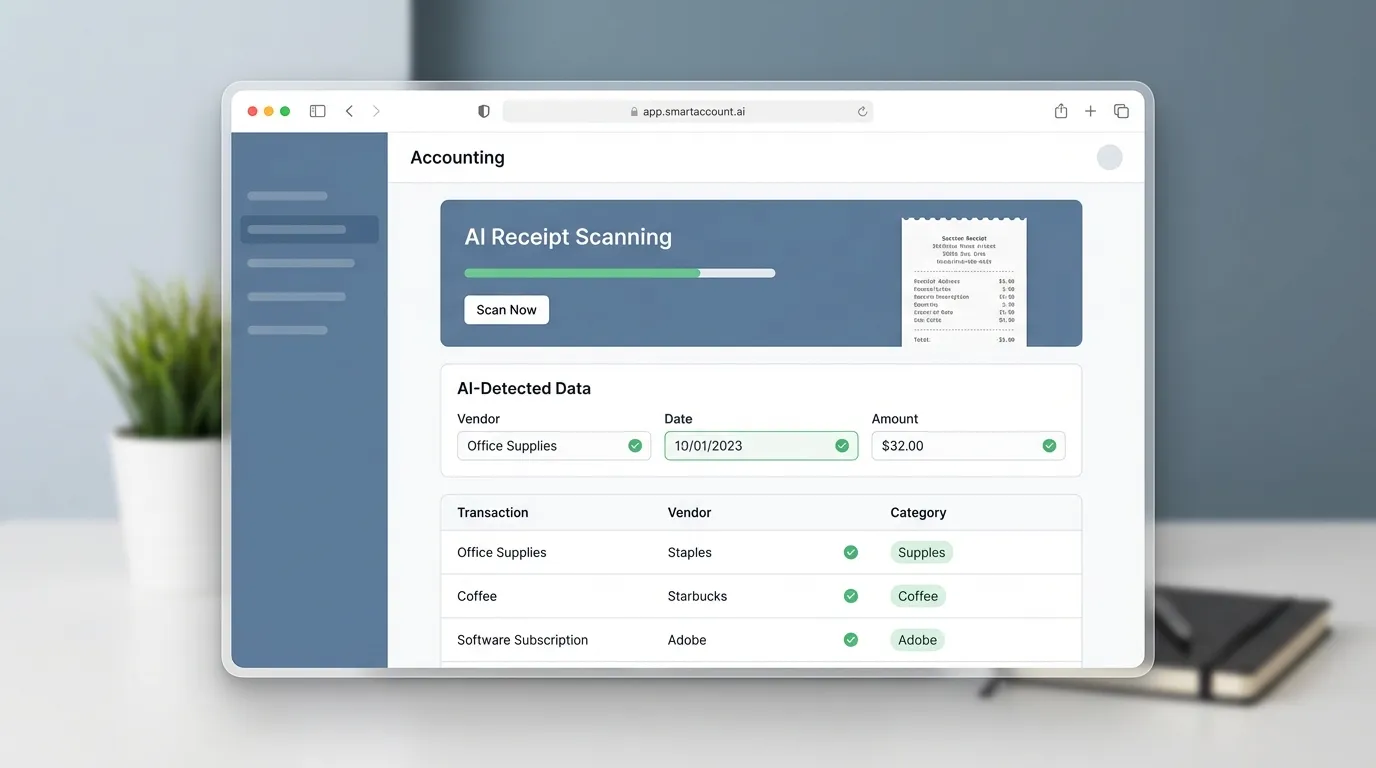Screen dimensions: 1376x768
Task: Show tab overview icon
Action: [x=1121, y=111]
